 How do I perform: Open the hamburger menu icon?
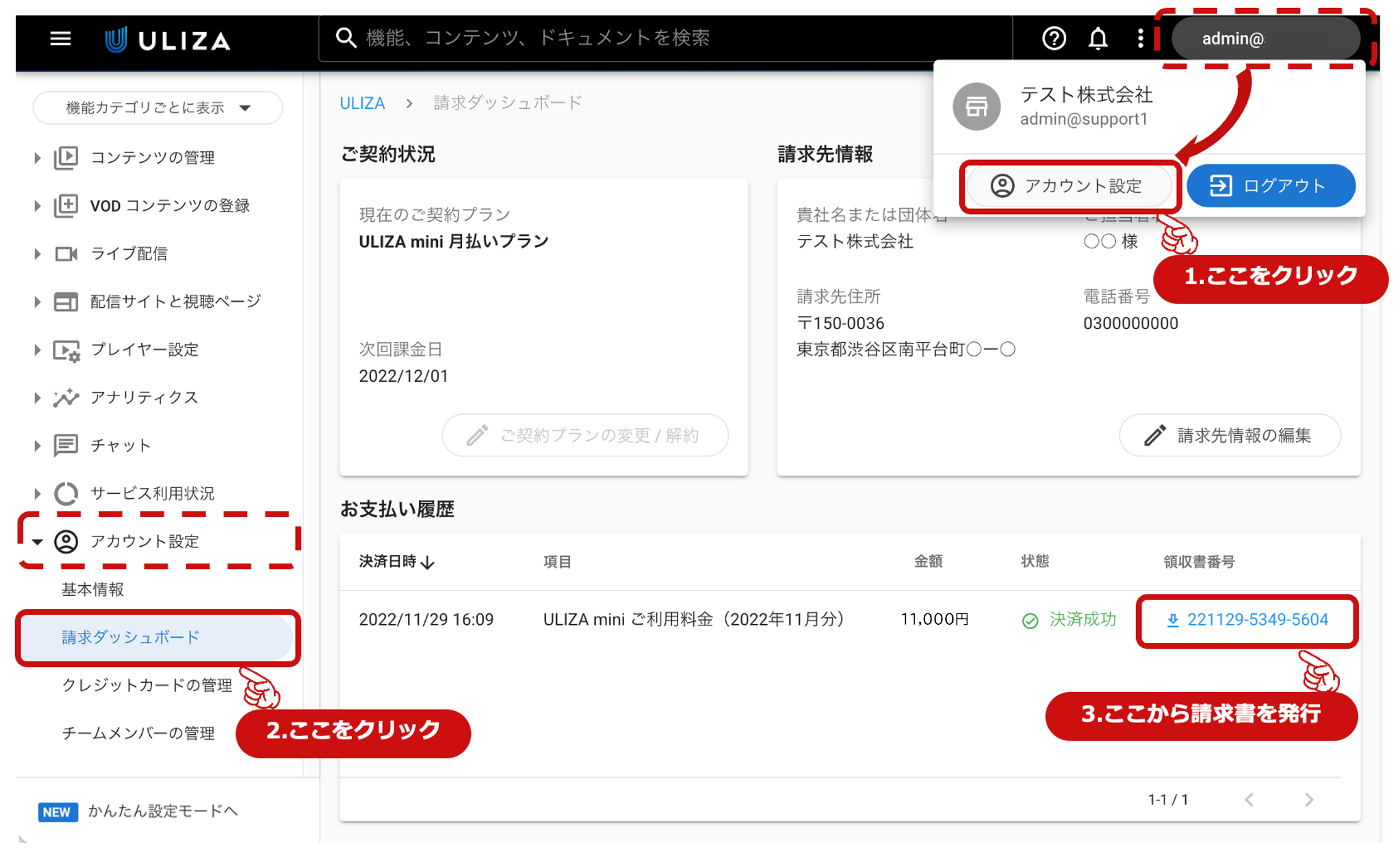(60, 39)
